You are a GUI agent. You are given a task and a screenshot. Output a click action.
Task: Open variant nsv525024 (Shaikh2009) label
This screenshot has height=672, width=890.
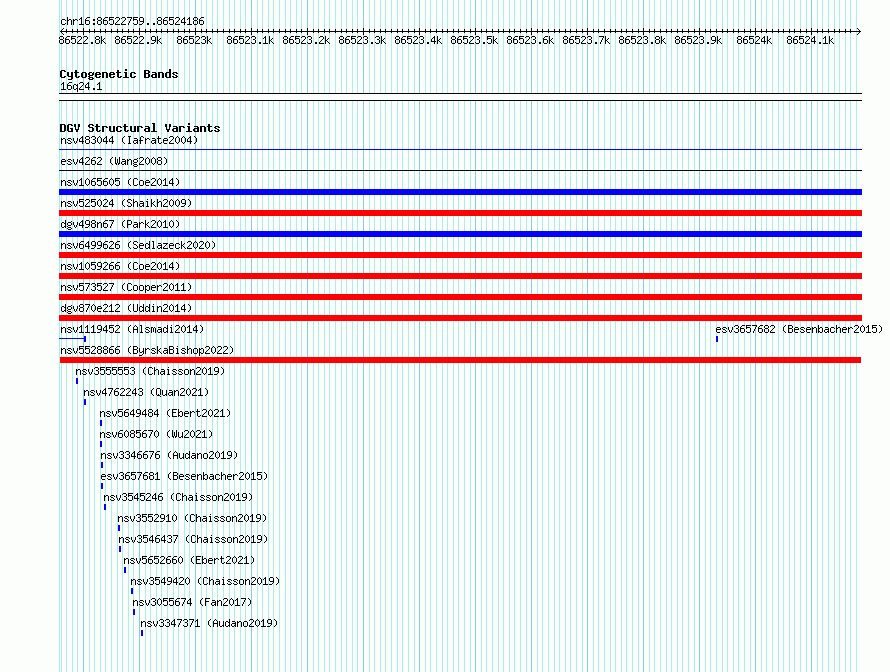[126, 203]
